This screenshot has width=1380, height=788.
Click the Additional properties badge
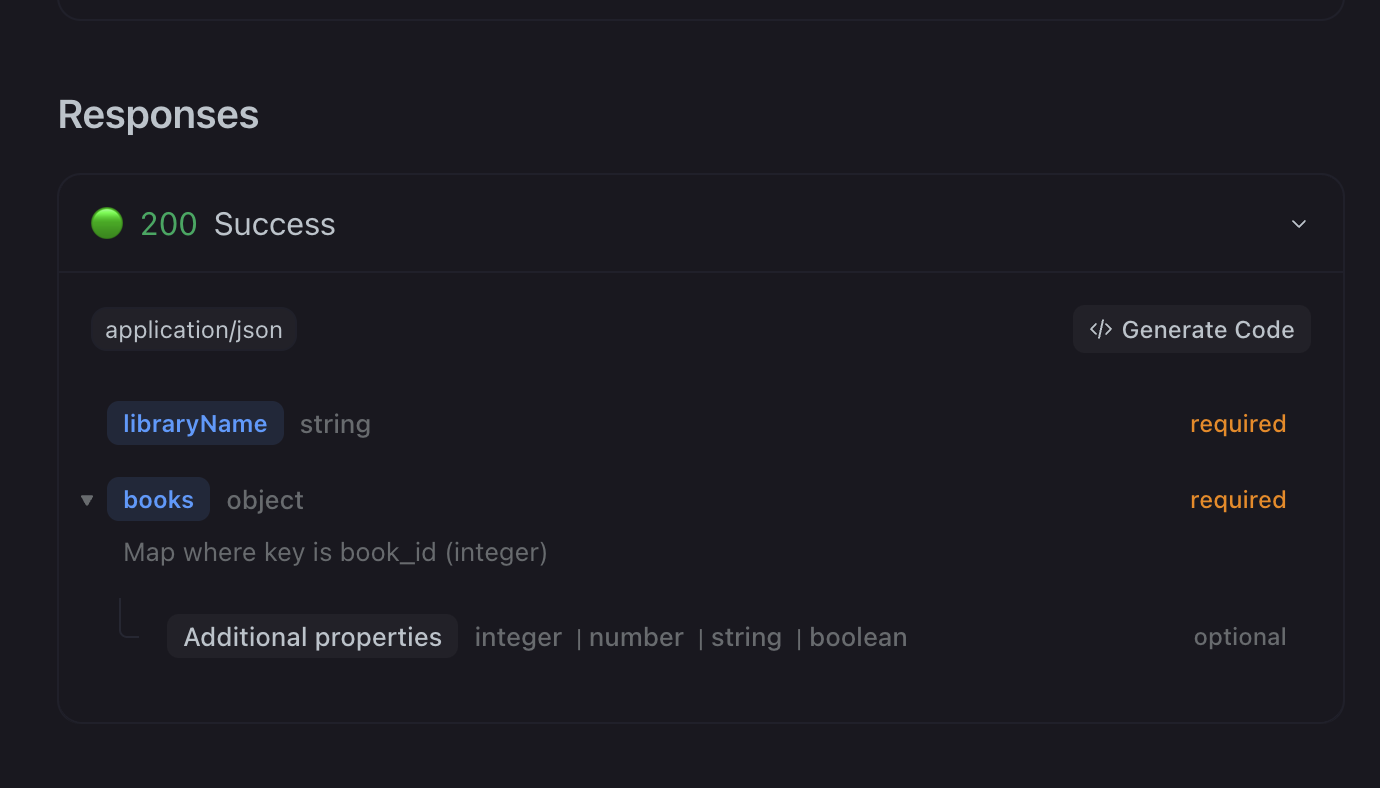click(x=312, y=637)
